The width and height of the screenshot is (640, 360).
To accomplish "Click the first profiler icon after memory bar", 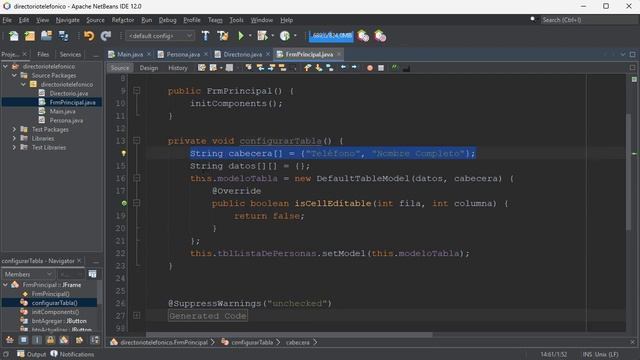I will pos(362,36).
